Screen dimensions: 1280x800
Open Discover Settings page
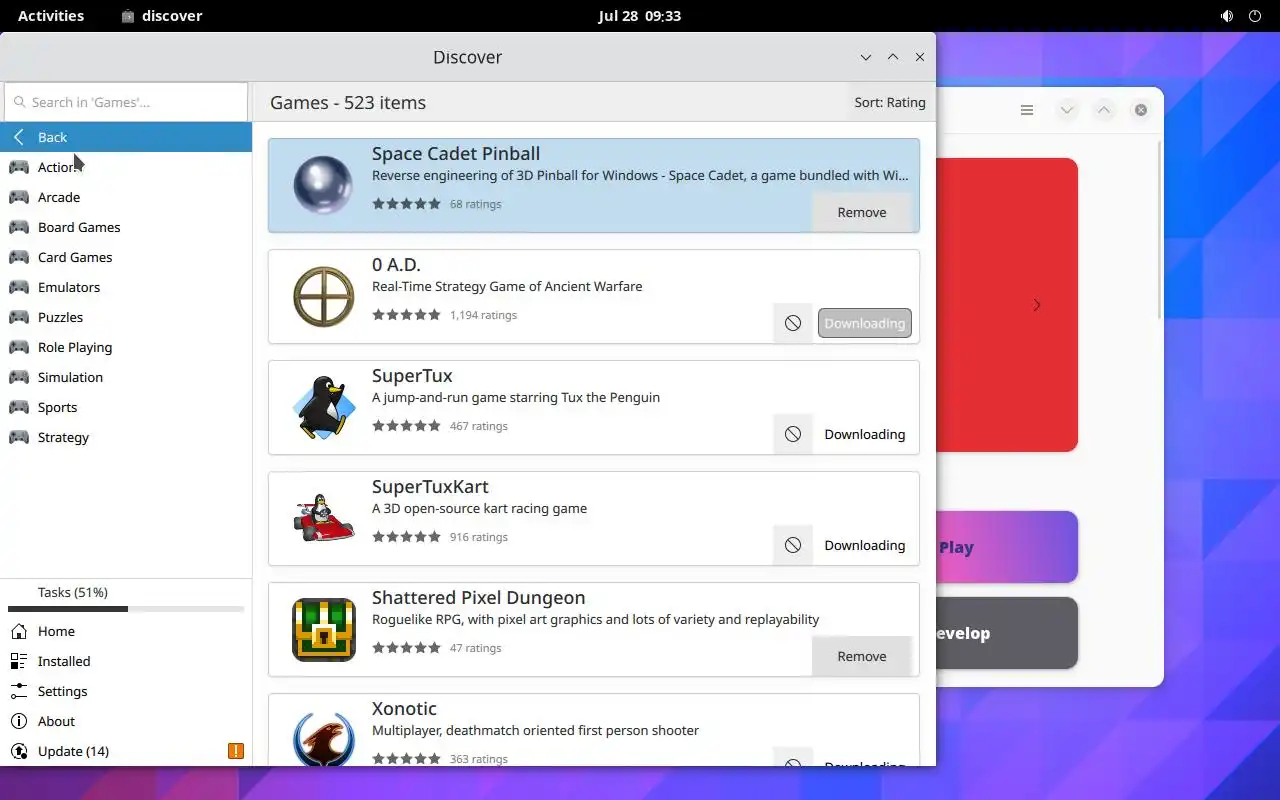(x=126, y=691)
